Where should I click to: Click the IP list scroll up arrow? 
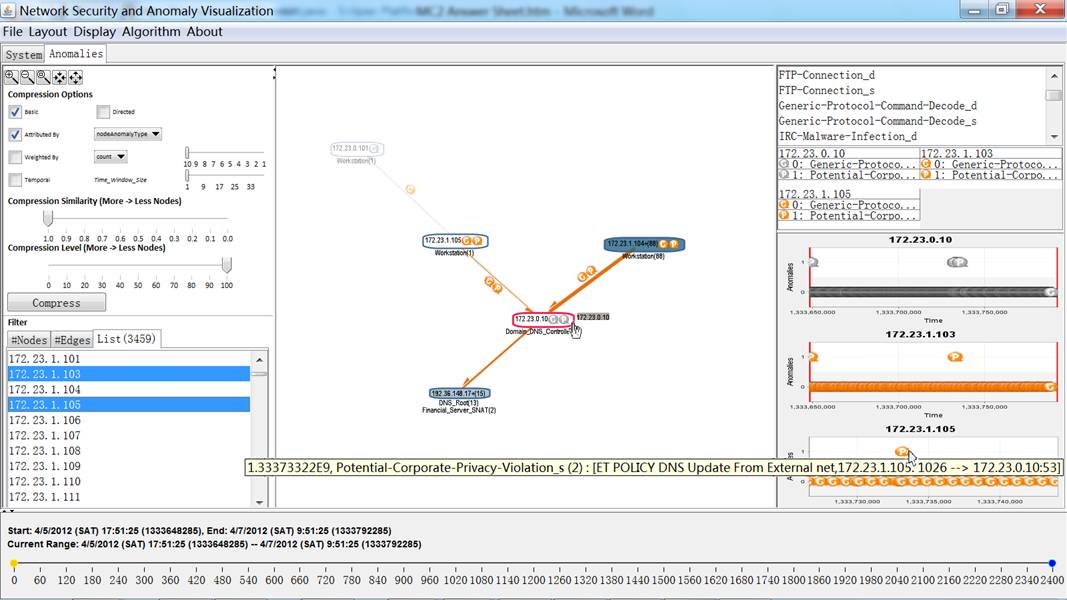click(259, 359)
